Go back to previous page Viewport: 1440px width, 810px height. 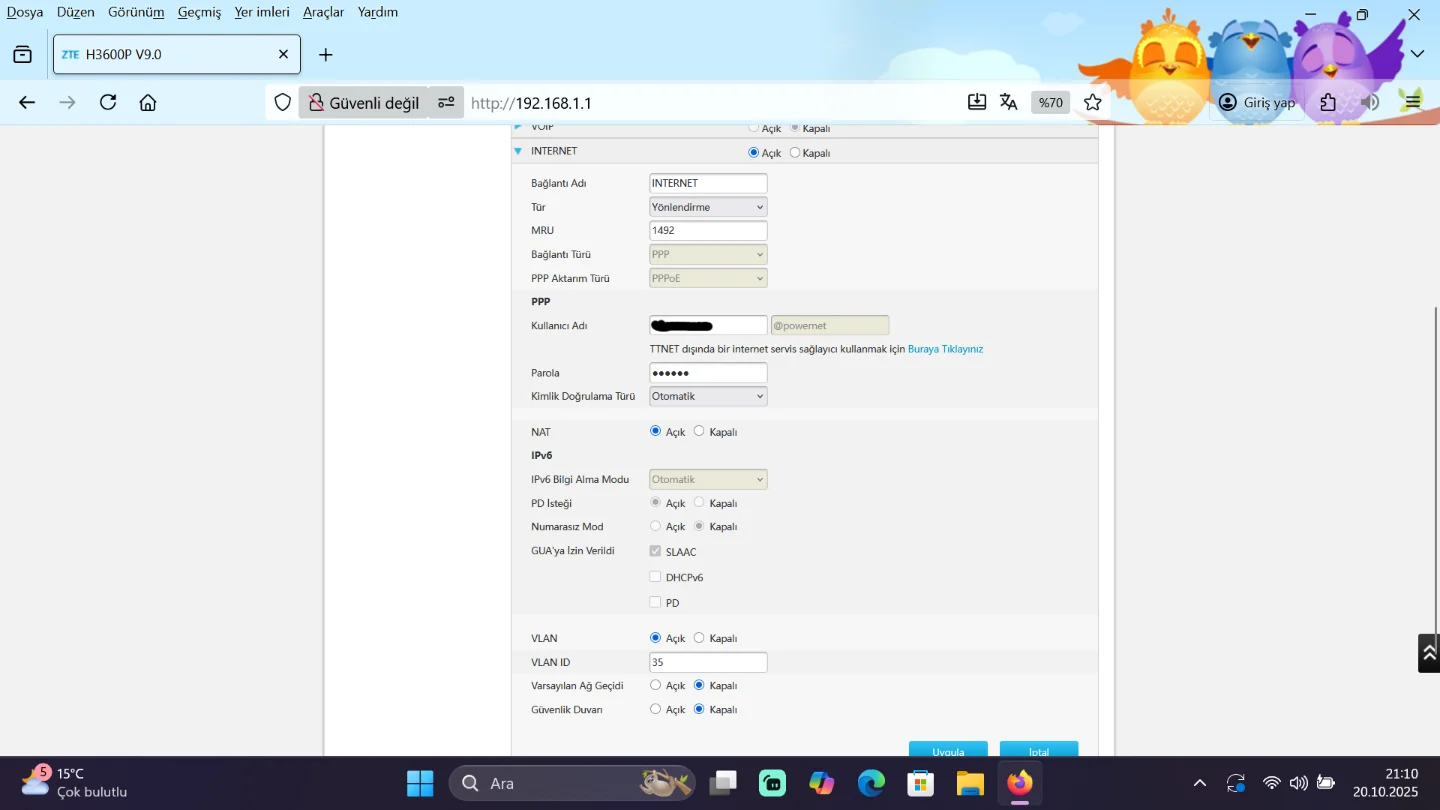pos(27,102)
